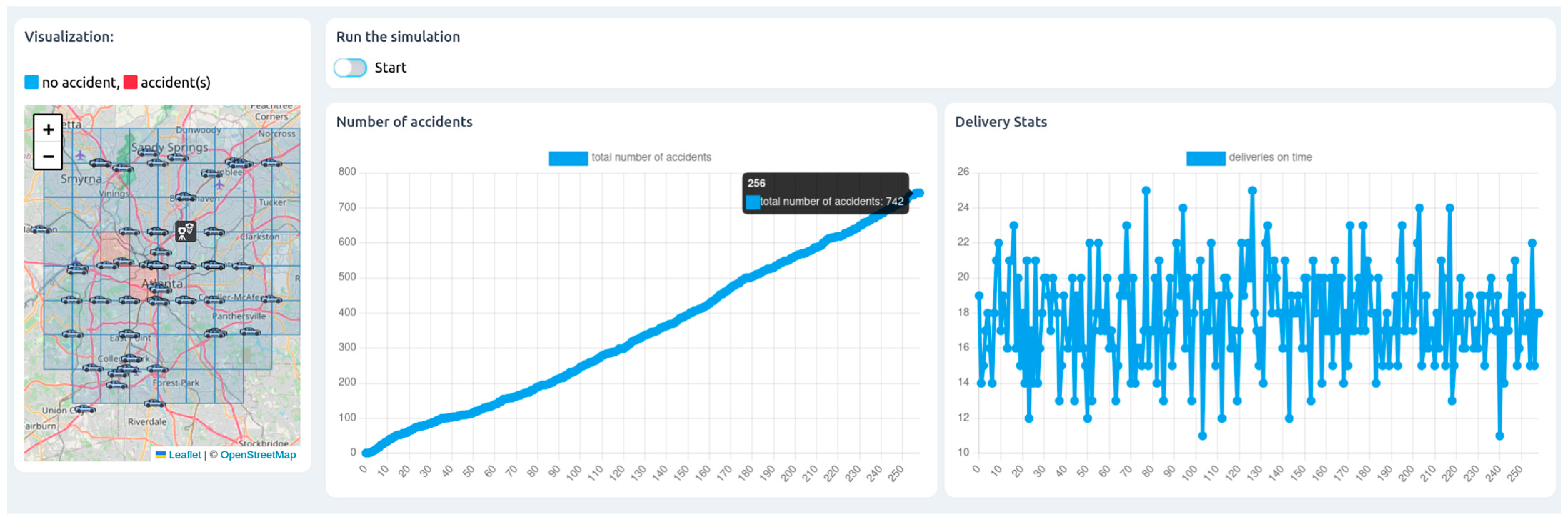
Task: Click the speed camera police icon
Action: 186,231
